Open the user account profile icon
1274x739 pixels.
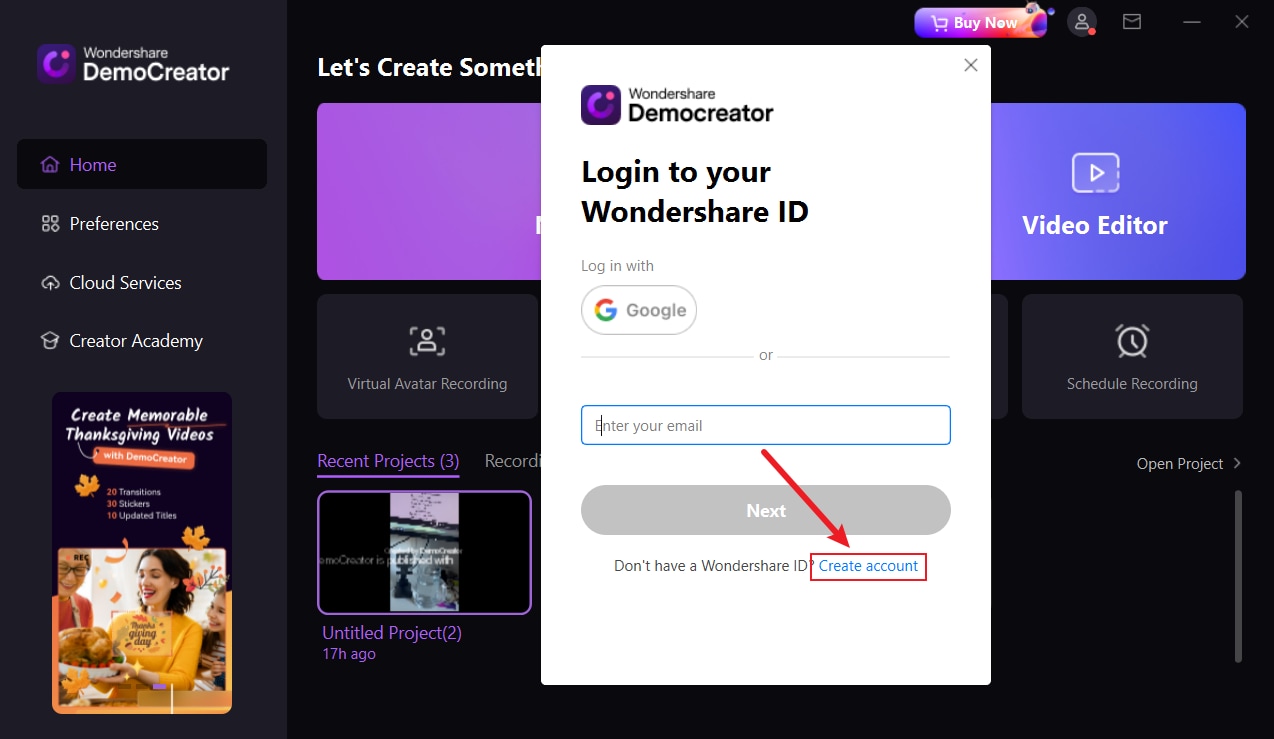(1081, 21)
